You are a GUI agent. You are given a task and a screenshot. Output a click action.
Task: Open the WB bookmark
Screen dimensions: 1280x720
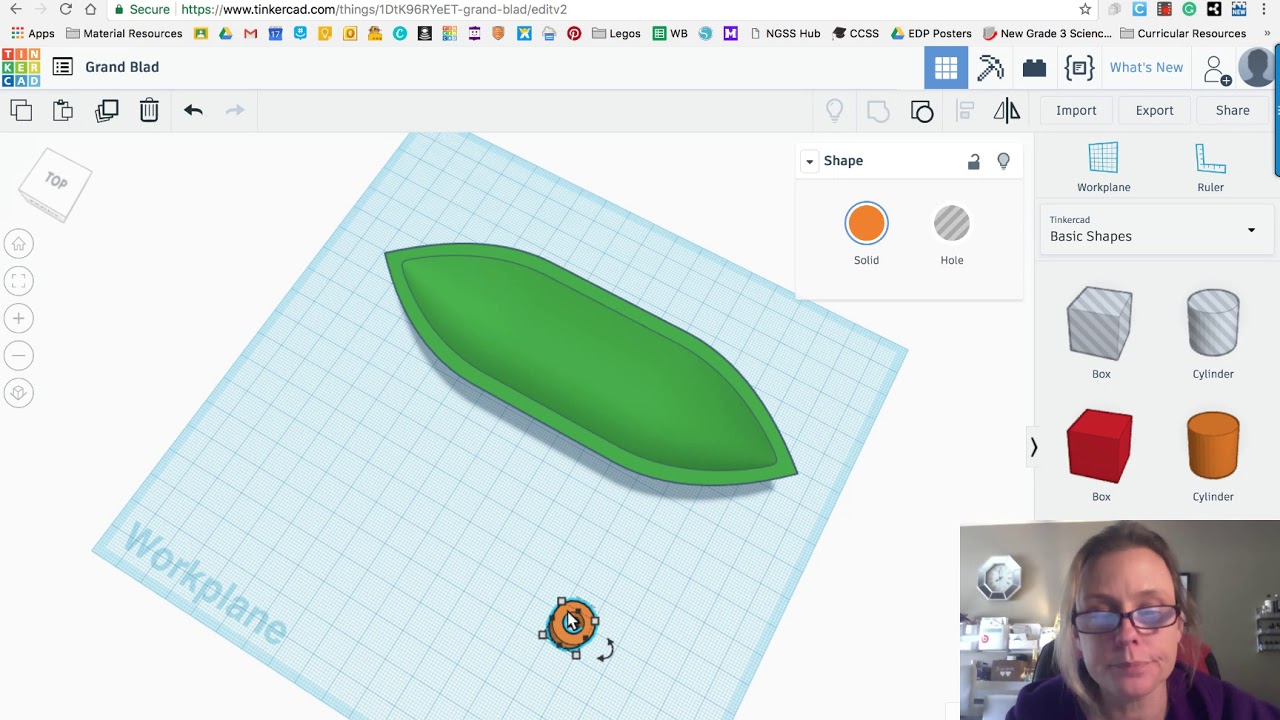point(670,33)
